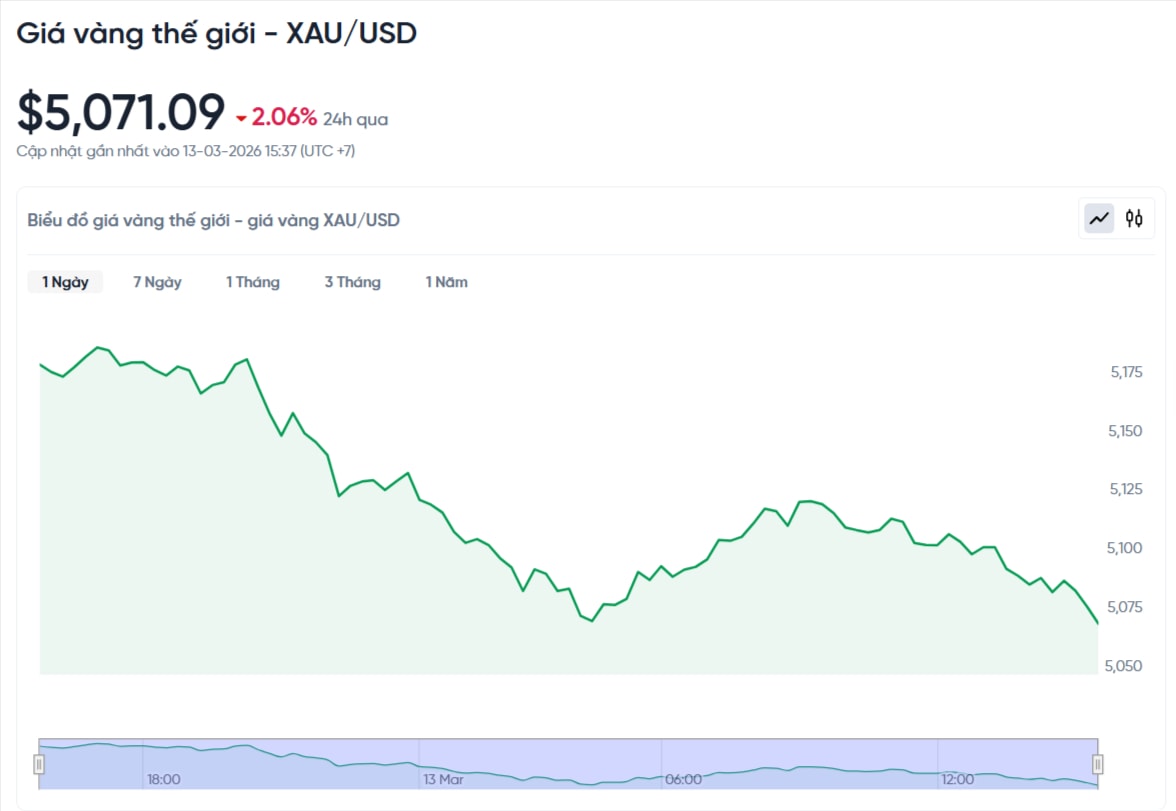
Task: Select the 1 Tháng time range
Action: point(253,281)
